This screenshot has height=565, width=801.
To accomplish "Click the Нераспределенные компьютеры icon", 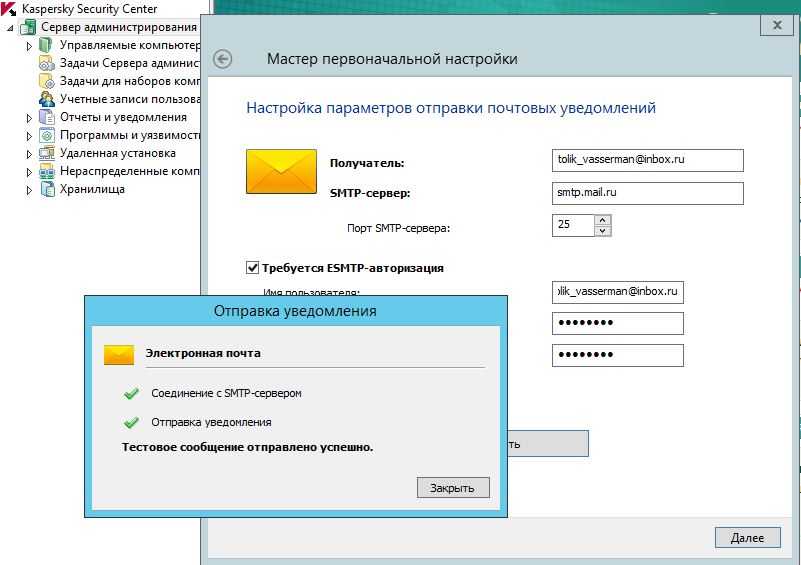I will [x=46, y=171].
